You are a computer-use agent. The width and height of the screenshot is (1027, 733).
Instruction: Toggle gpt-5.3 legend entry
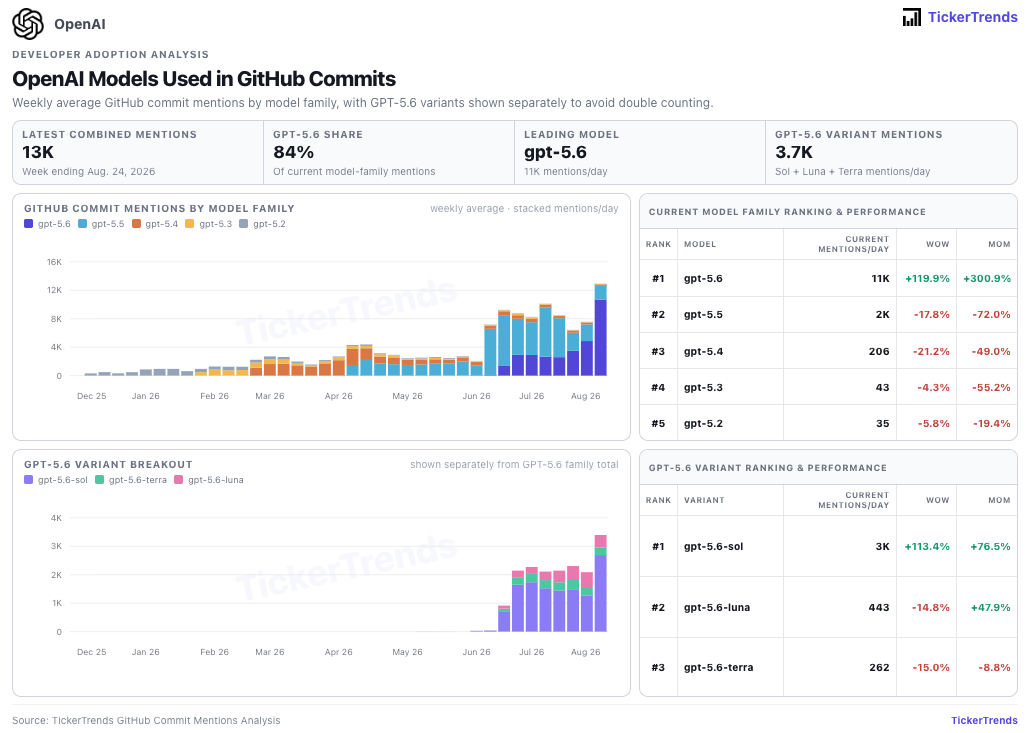tap(208, 224)
